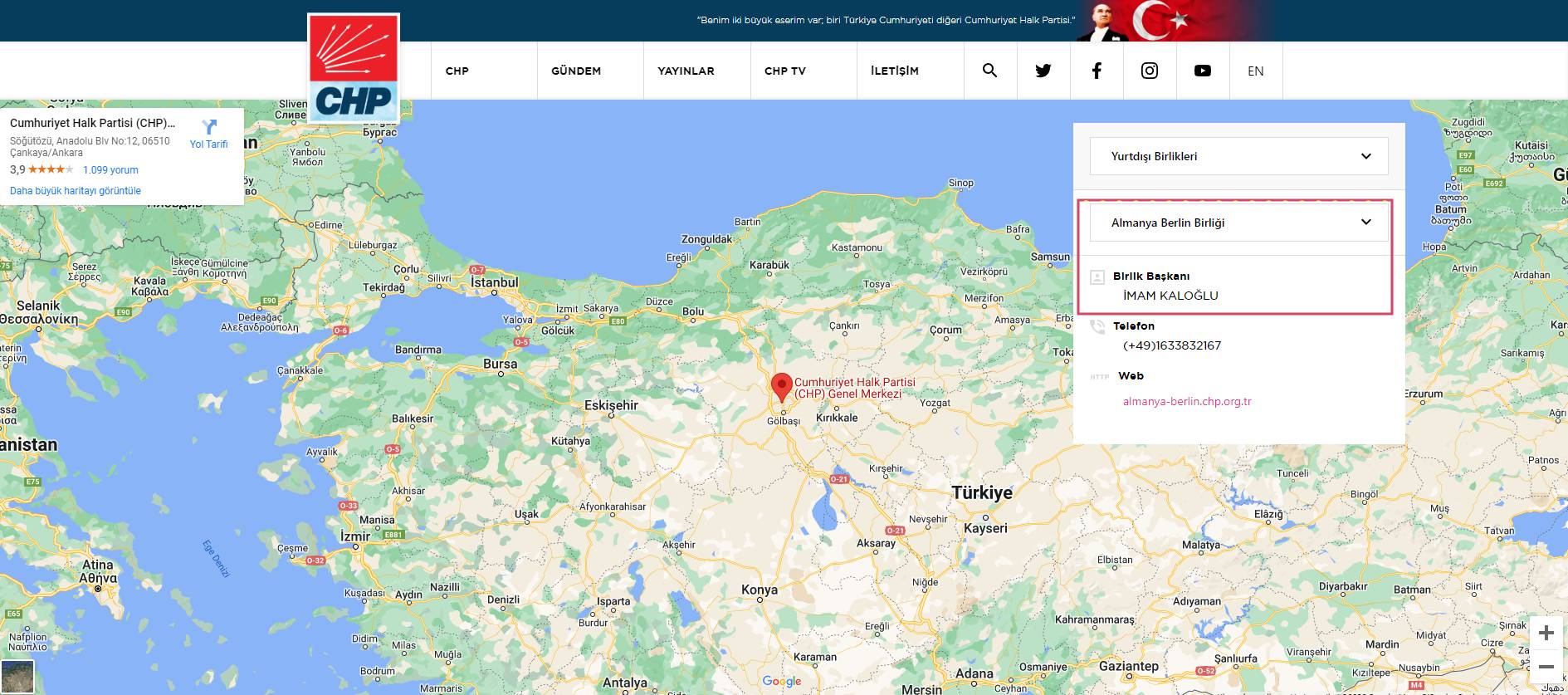
Task: Click the Birlik Başkanı label
Action: [1151, 277]
